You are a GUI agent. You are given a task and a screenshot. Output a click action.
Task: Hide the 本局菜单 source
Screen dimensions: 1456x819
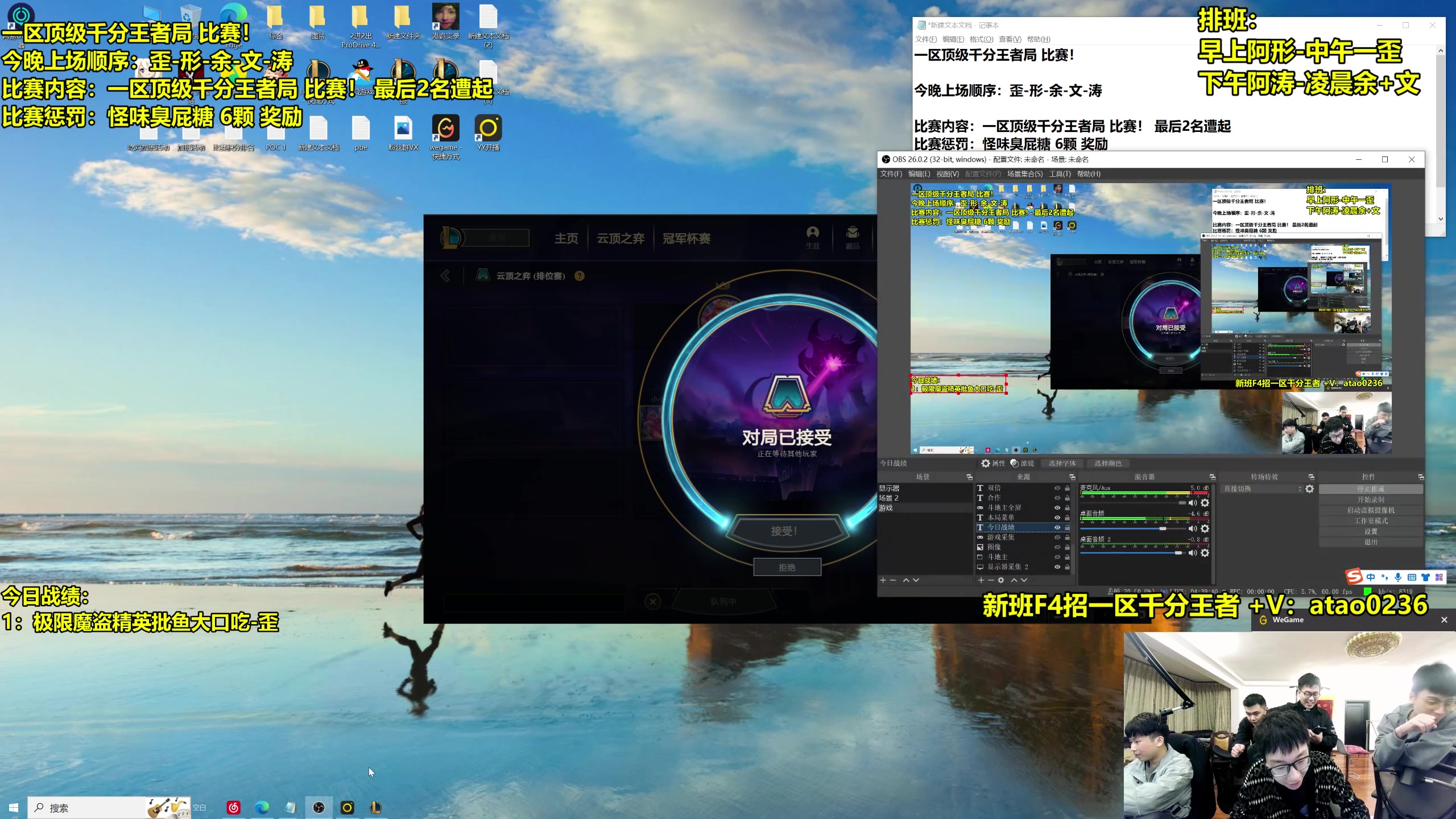tap(1057, 518)
